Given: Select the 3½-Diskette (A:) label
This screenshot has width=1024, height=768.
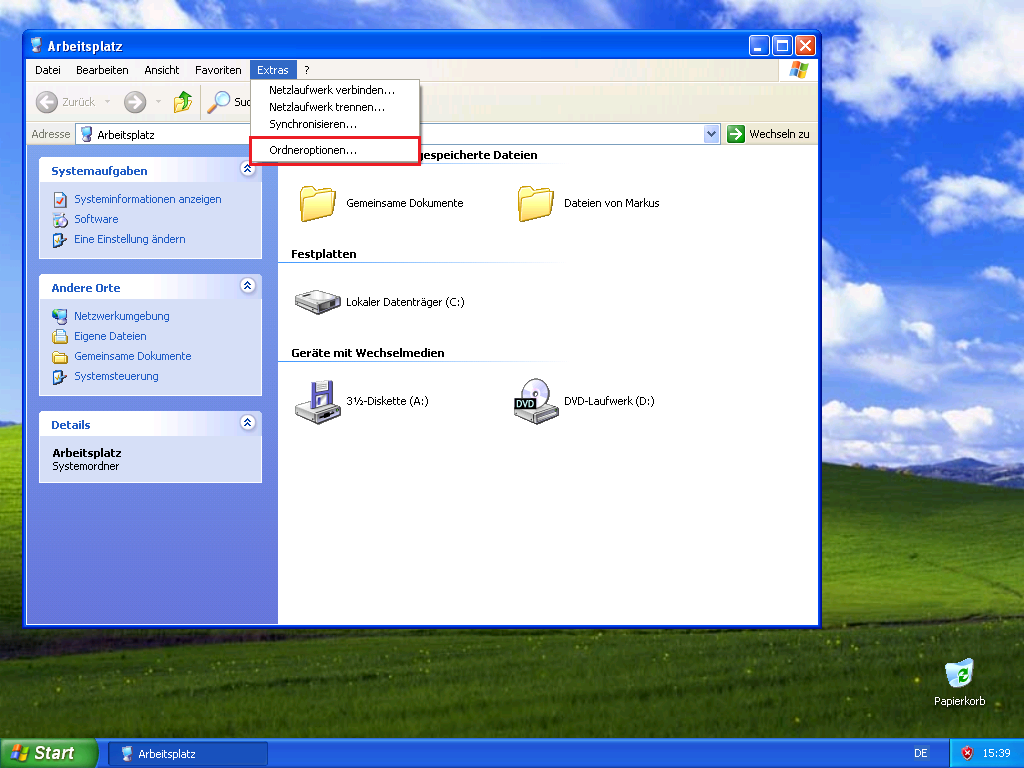Looking at the screenshot, I should 387,401.
